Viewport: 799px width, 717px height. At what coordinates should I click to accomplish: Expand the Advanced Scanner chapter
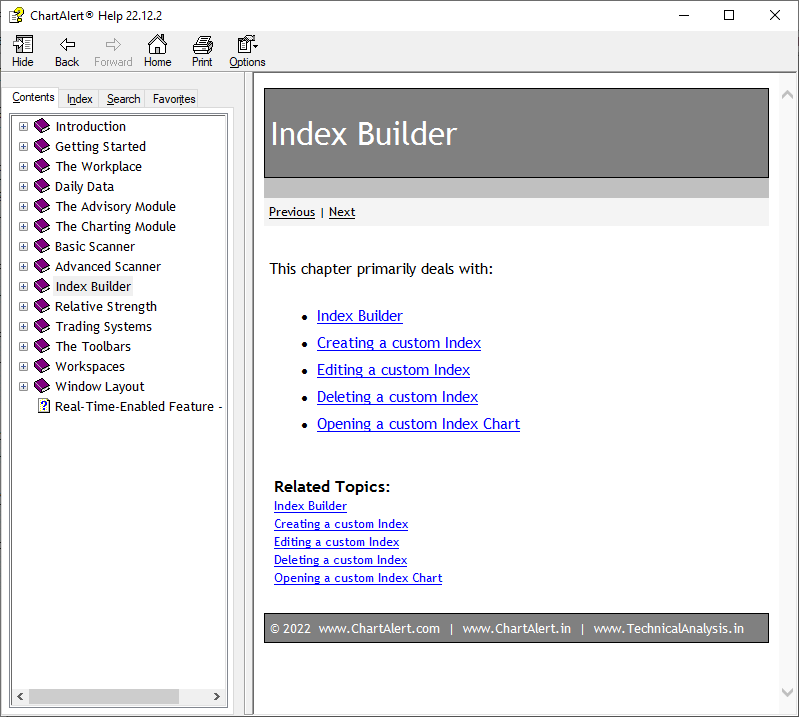tap(23, 267)
